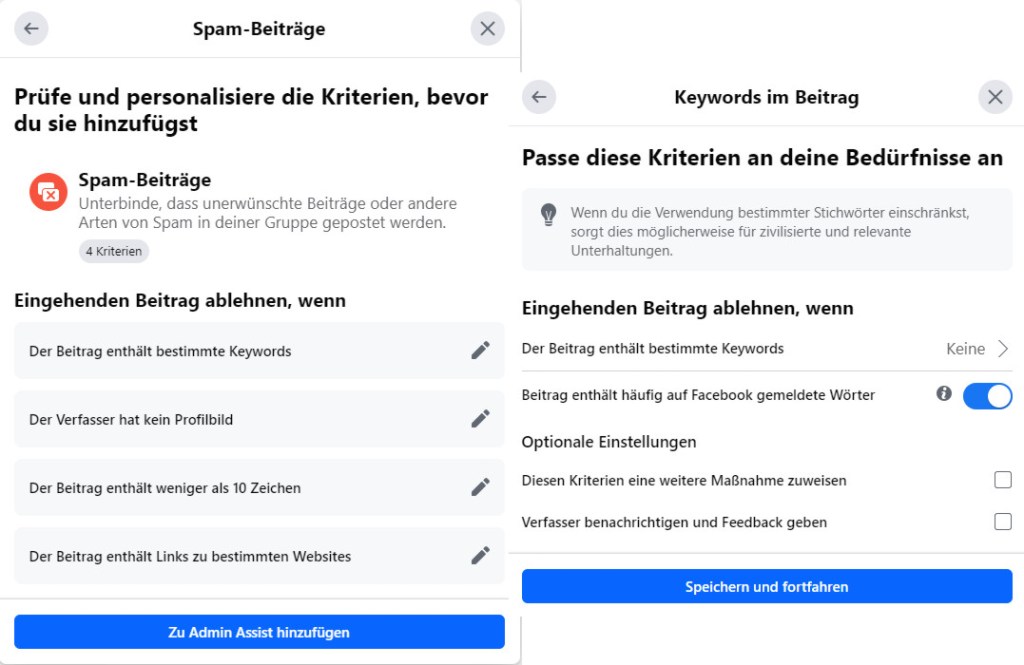
Task: Open 'Der Beitrag enthält weniger als 10 Zeichen' row
Action: click(x=240, y=487)
